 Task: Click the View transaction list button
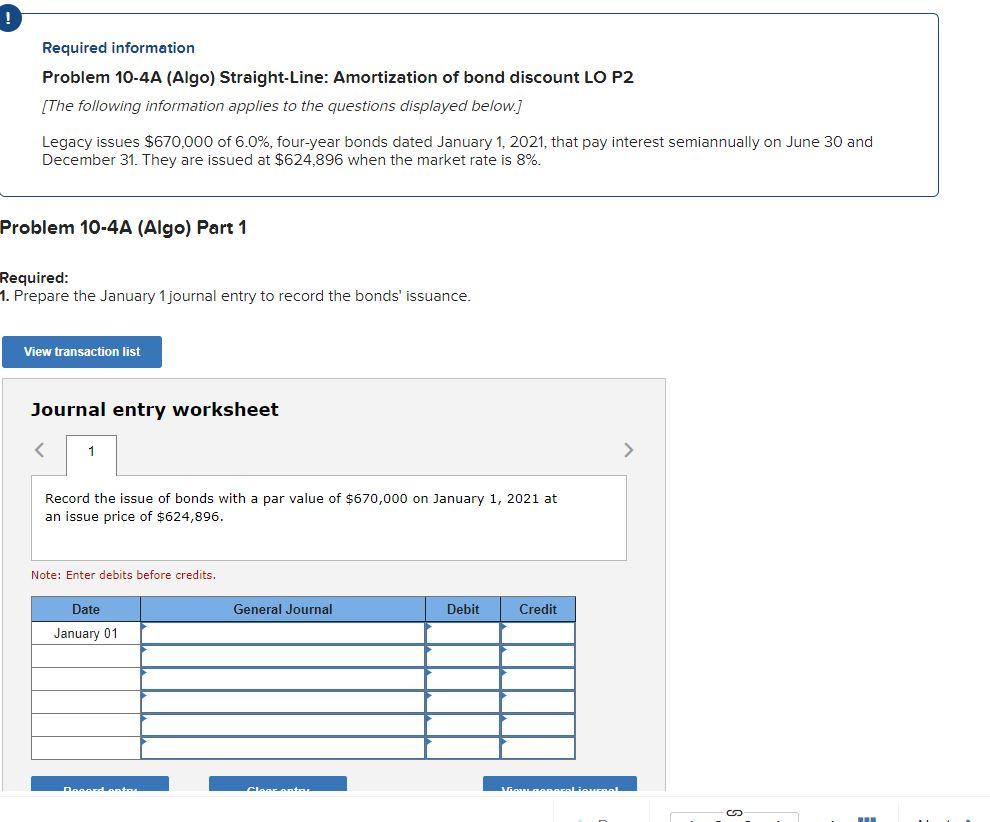(x=82, y=352)
